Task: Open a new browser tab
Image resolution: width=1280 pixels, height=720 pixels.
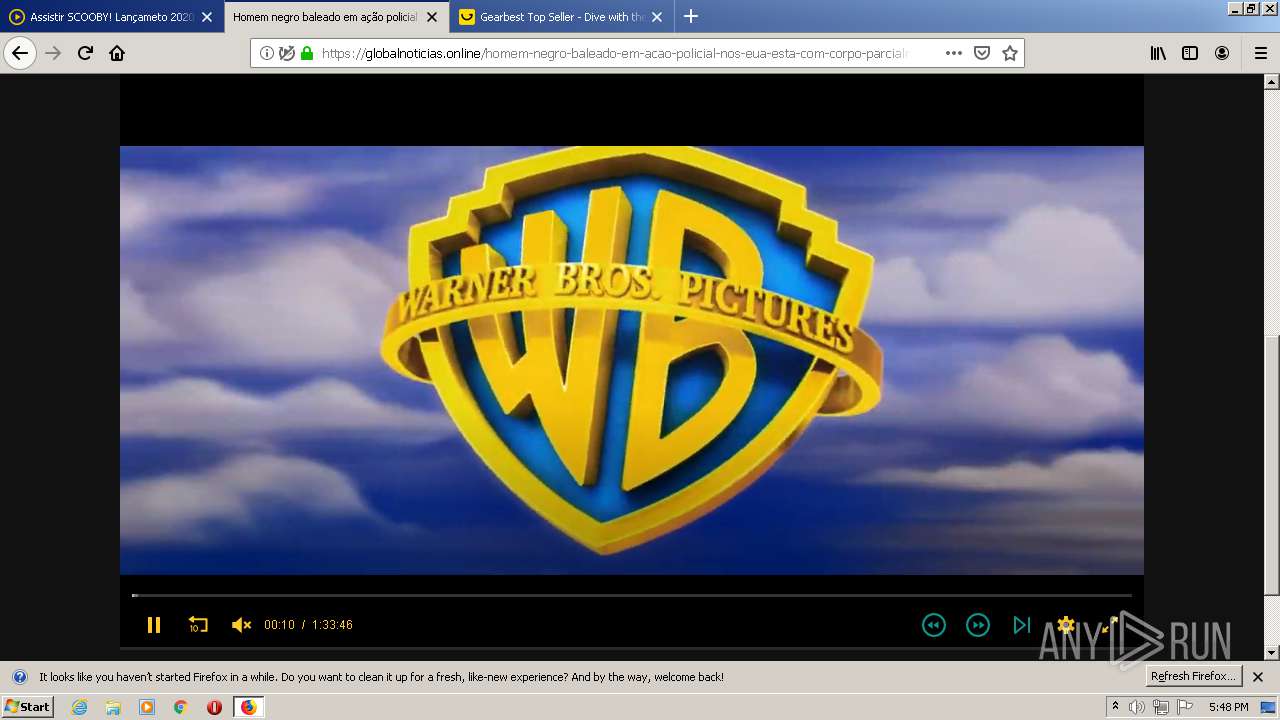Action: click(x=691, y=17)
